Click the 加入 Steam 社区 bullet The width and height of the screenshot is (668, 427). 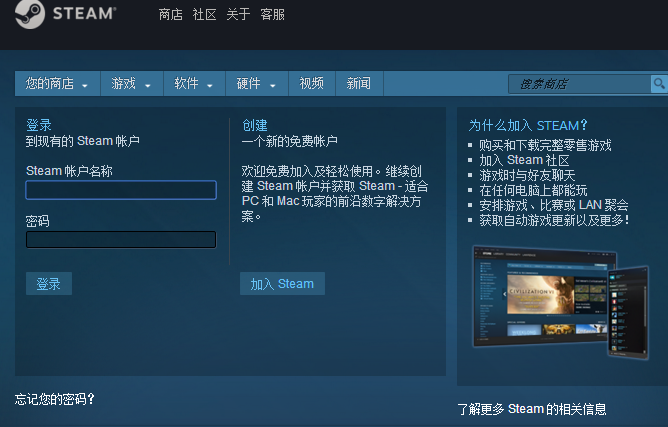[x=524, y=160]
